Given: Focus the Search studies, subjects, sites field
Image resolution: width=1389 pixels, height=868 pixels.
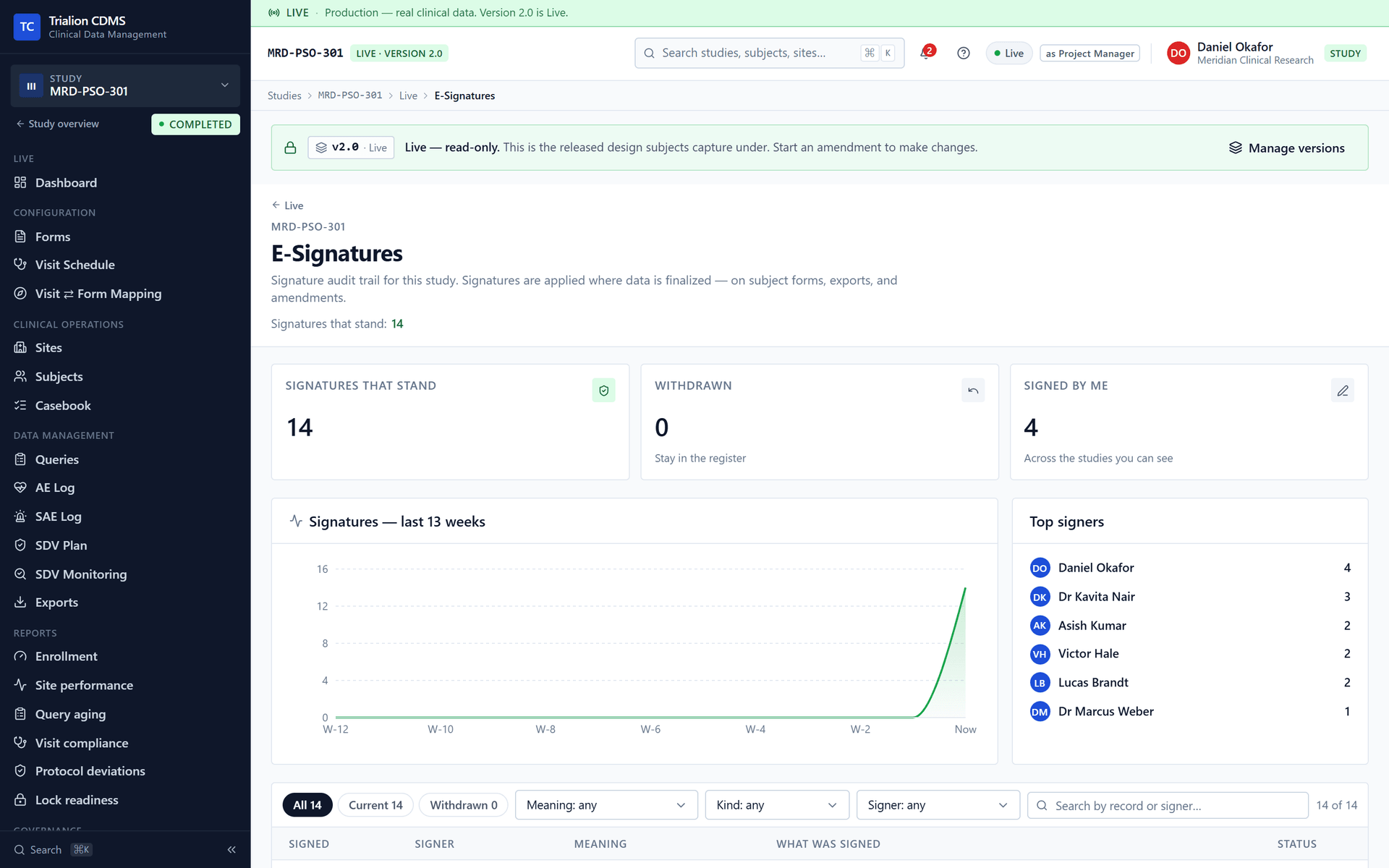Looking at the screenshot, I should (x=769, y=53).
